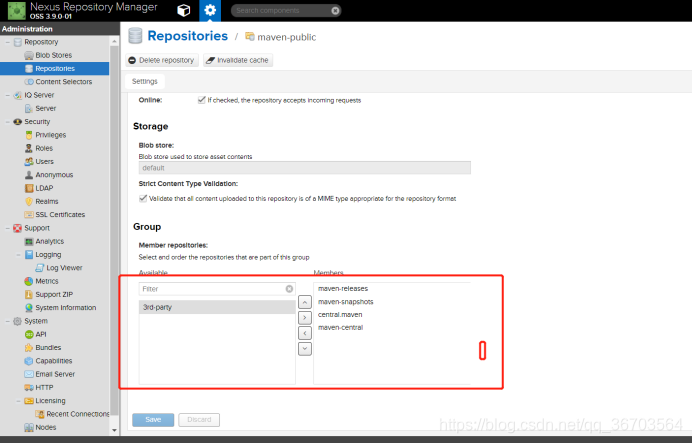This screenshot has height=443, width=692.
Task: Move selected member down arrow button
Action: pyautogui.click(x=305, y=349)
